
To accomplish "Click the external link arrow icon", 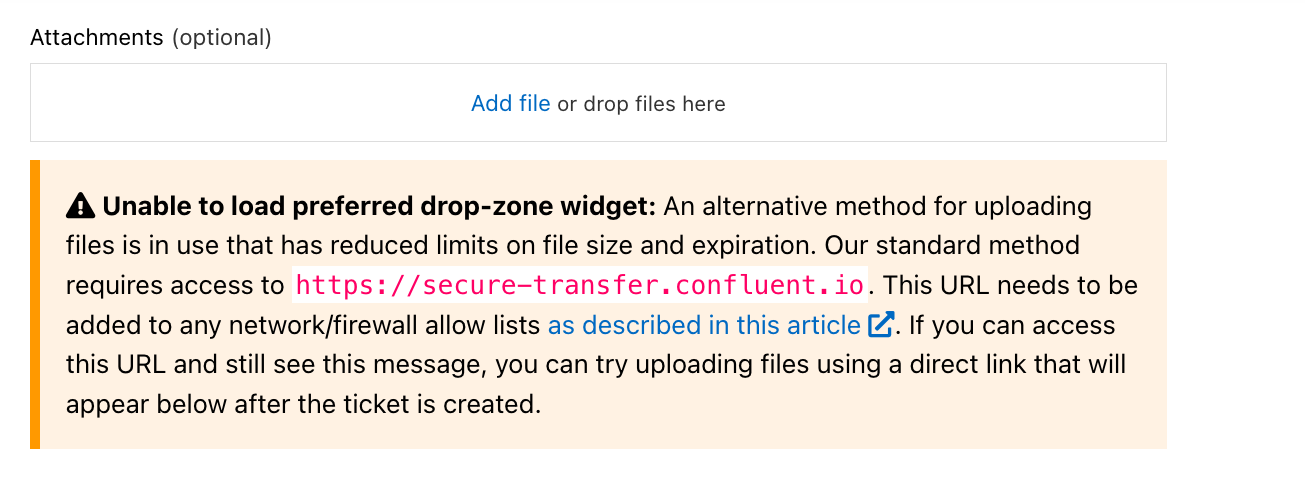I will pos(880,325).
